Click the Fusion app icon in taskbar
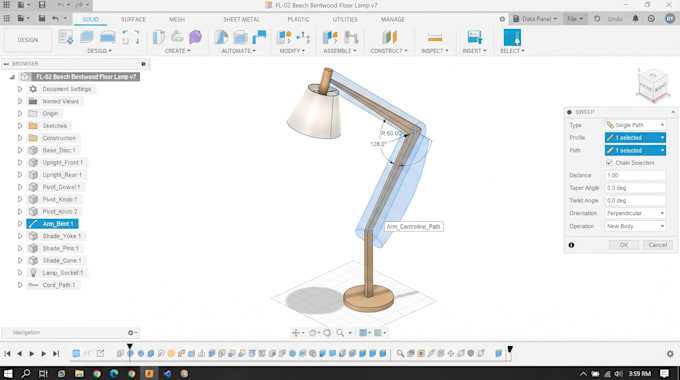The image size is (680, 380). [x=149, y=373]
